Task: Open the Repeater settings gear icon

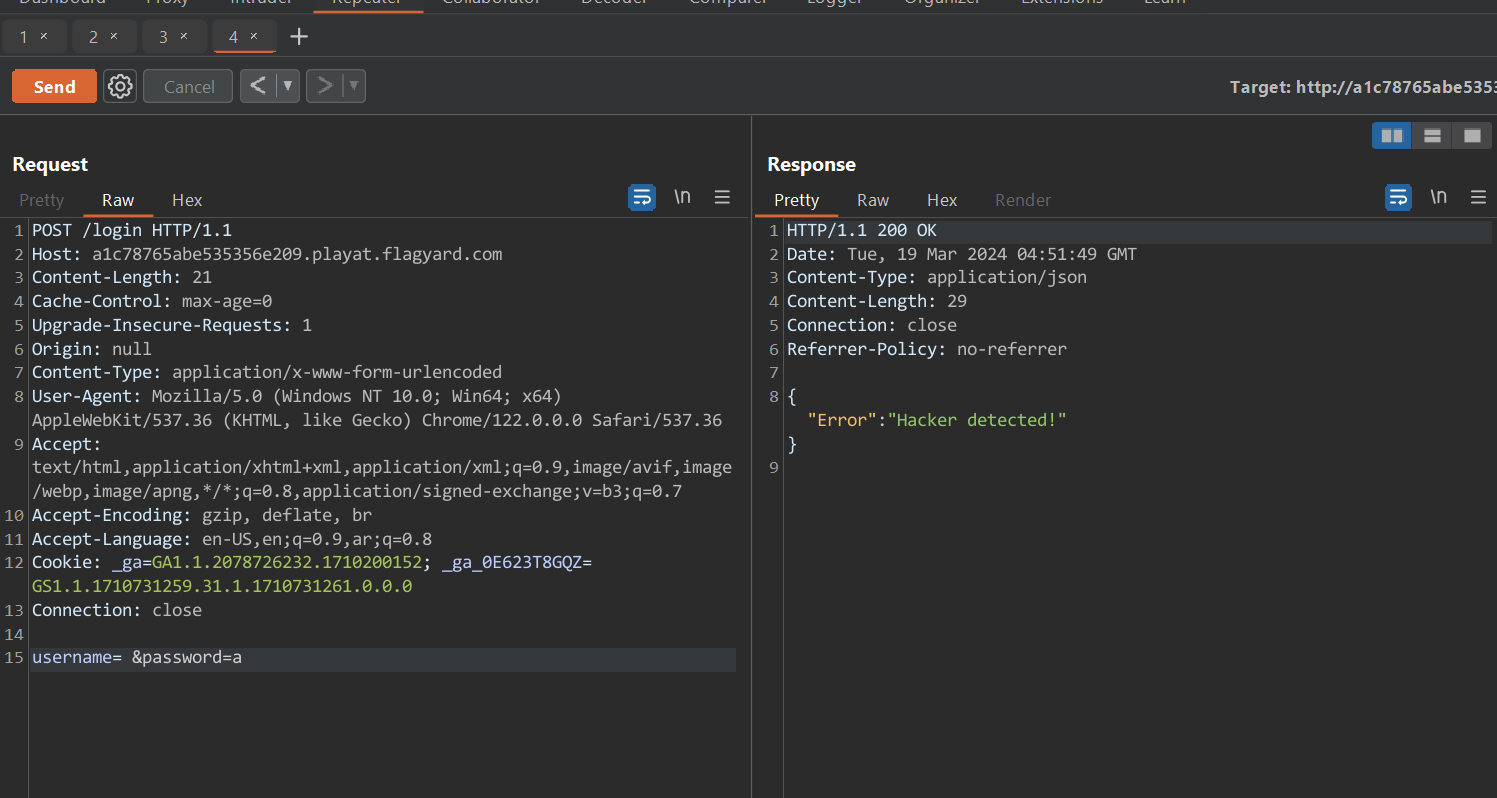Action: [x=120, y=87]
